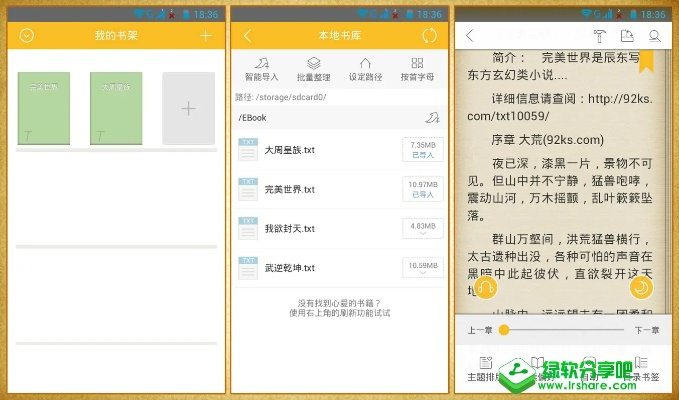
Task: Expand the 4.83MB box for 我欲封天.txt
Action: point(422,230)
